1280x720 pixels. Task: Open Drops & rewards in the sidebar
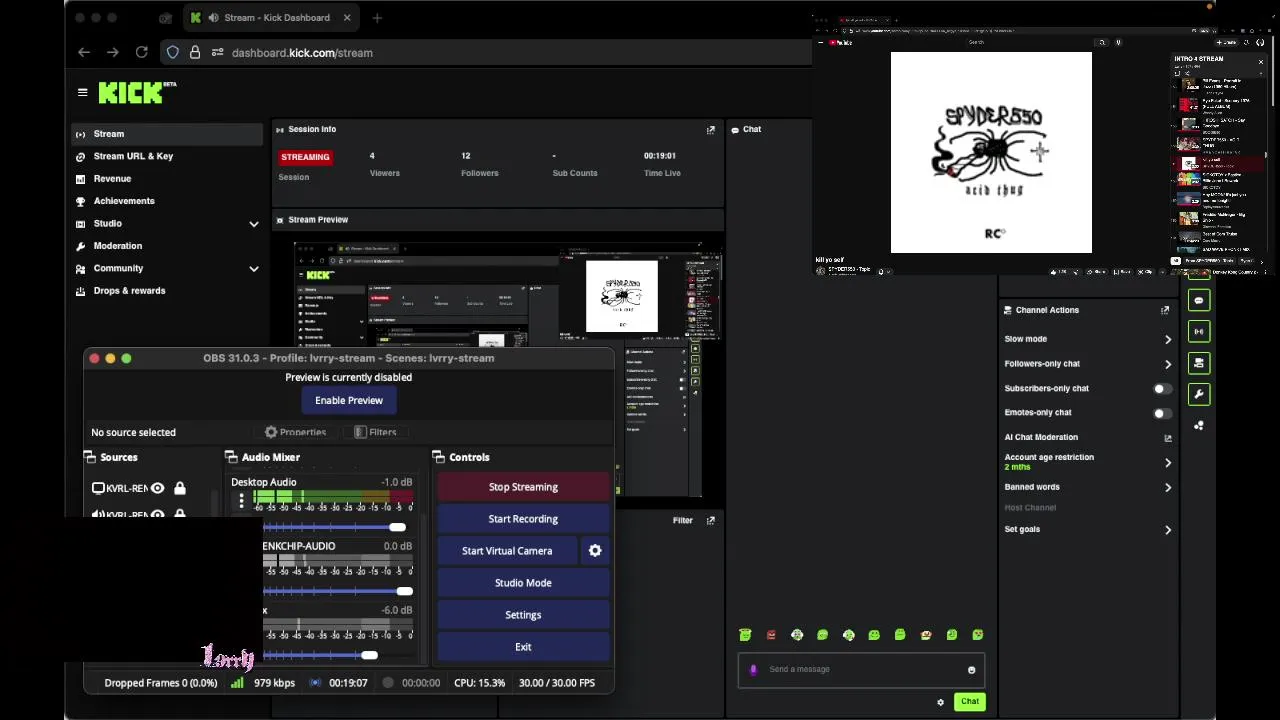129,291
